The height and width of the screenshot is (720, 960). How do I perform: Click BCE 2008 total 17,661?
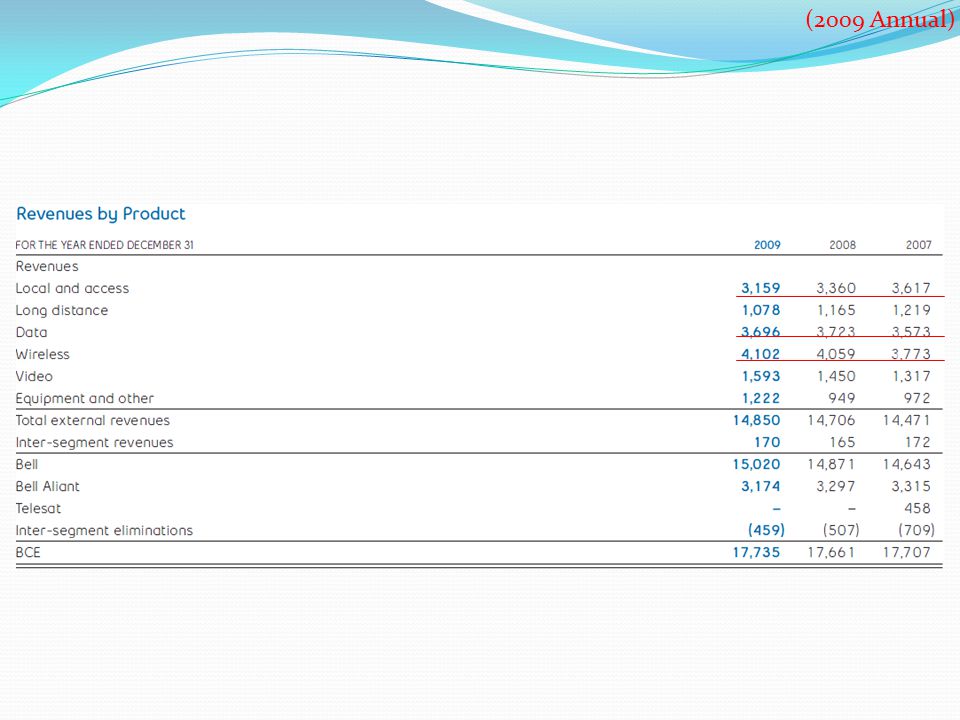click(831, 553)
